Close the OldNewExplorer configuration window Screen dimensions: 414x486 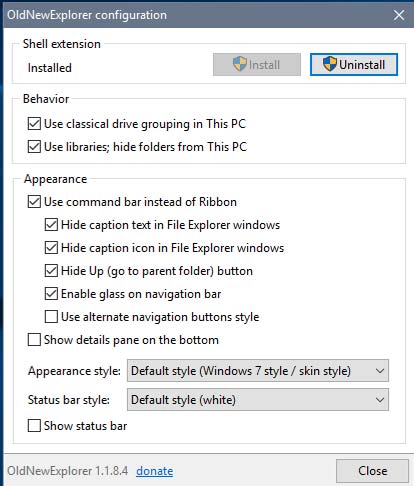pyautogui.click(x=399, y=15)
